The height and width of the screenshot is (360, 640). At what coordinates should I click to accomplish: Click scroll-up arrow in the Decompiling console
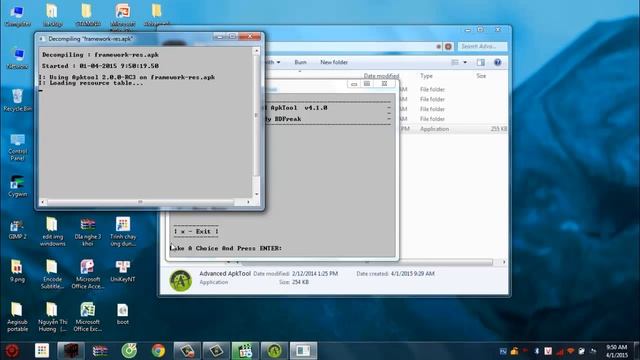tap(256, 51)
